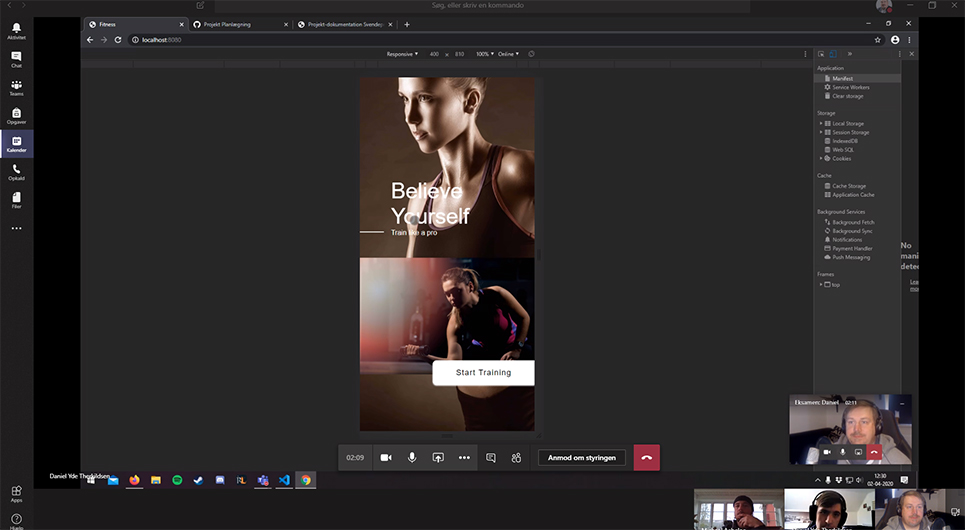The image size is (965, 530).
Task: Bookmark the page with star icon
Action: tap(878, 39)
